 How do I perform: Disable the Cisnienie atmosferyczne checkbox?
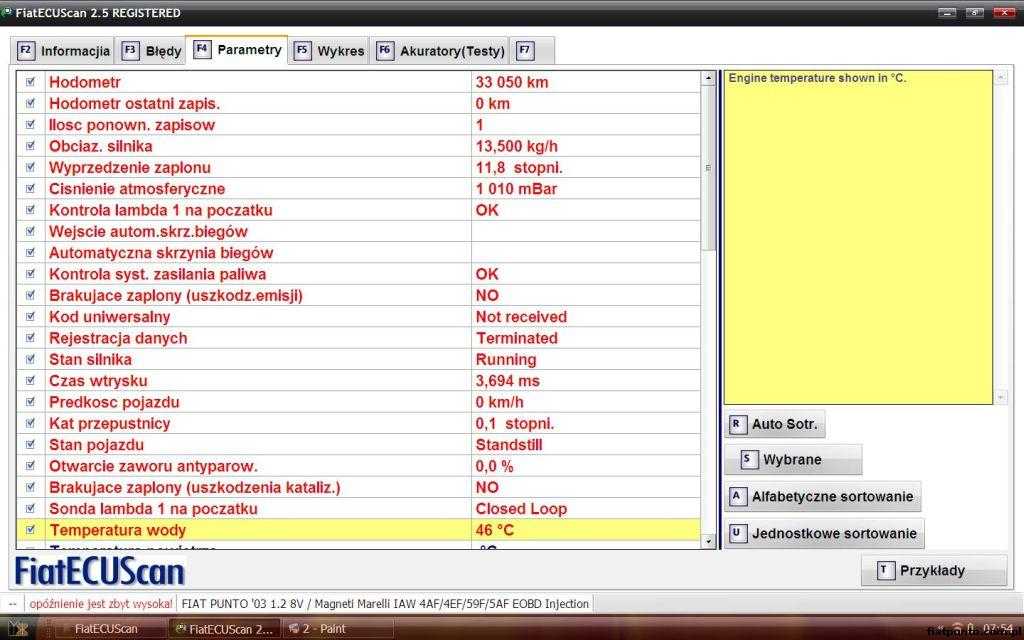[x=30, y=189]
